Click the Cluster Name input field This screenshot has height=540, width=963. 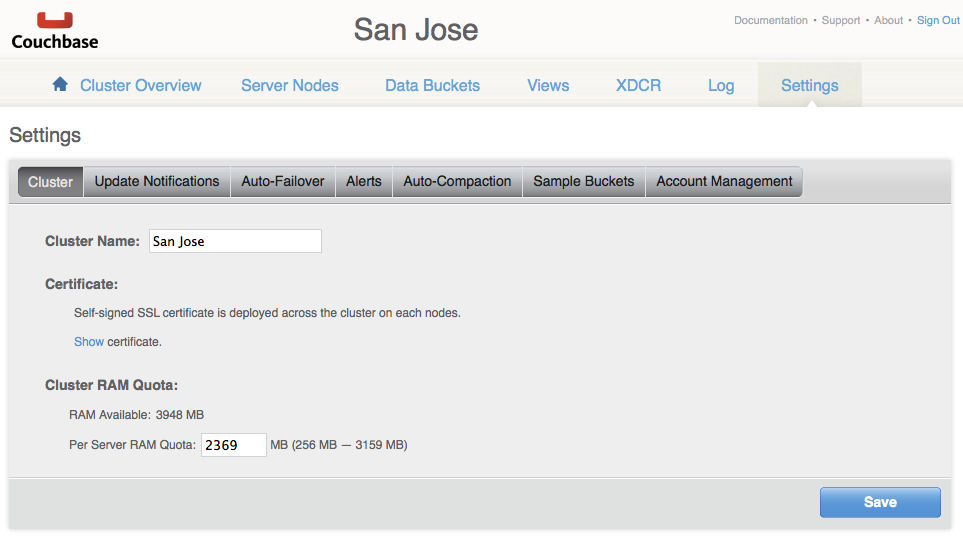click(x=235, y=241)
